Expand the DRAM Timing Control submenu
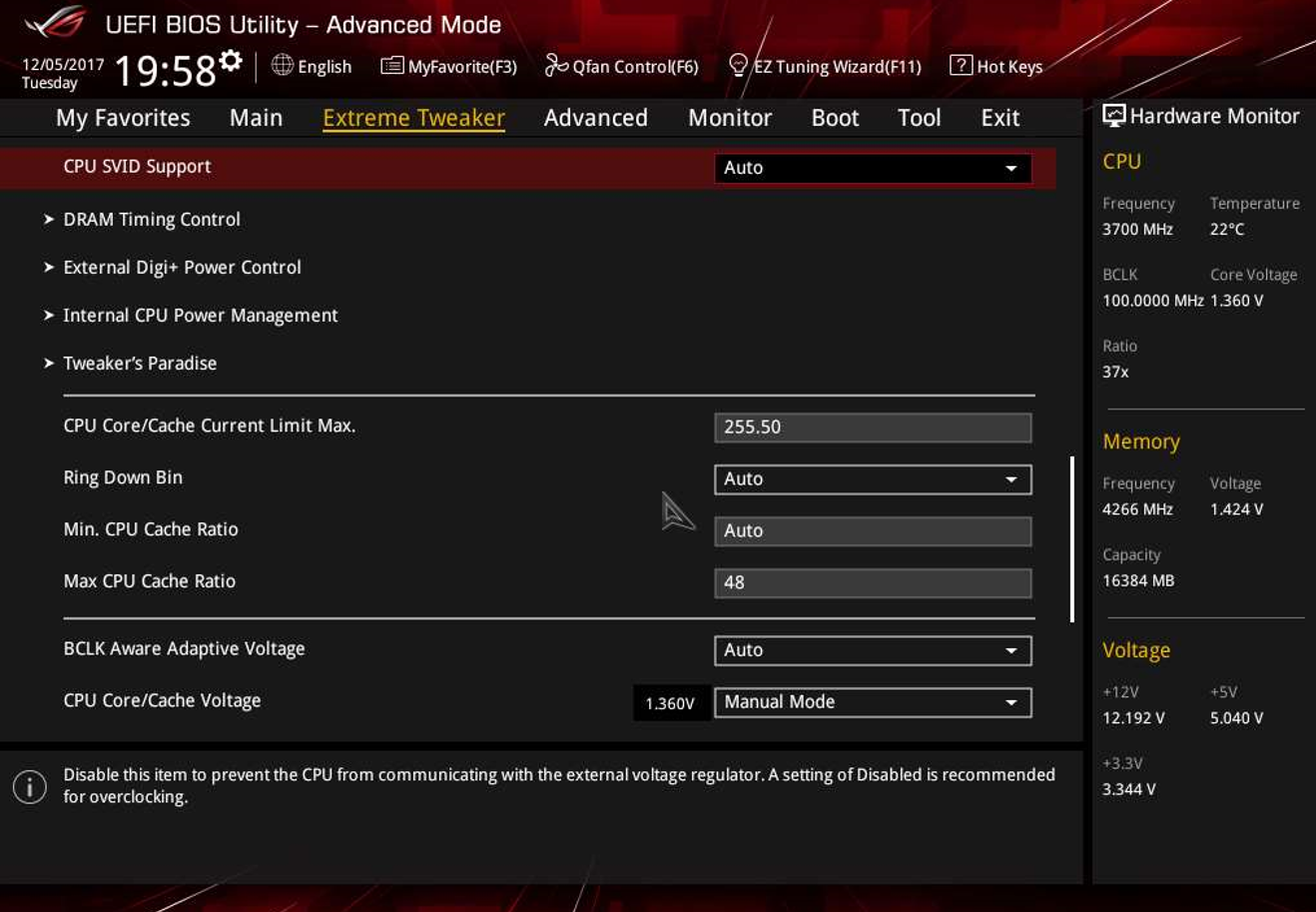 [x=152, y=220]
